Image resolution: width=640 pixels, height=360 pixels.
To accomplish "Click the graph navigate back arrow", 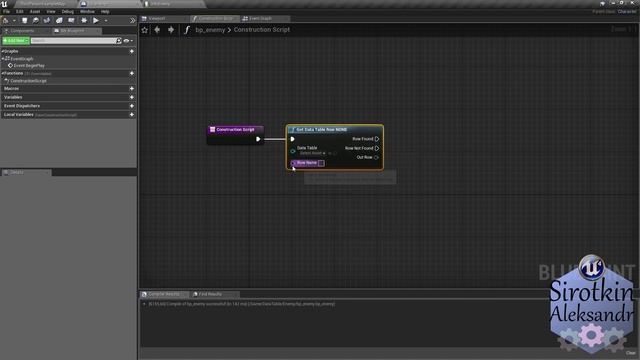I will (x=157, y=30).
